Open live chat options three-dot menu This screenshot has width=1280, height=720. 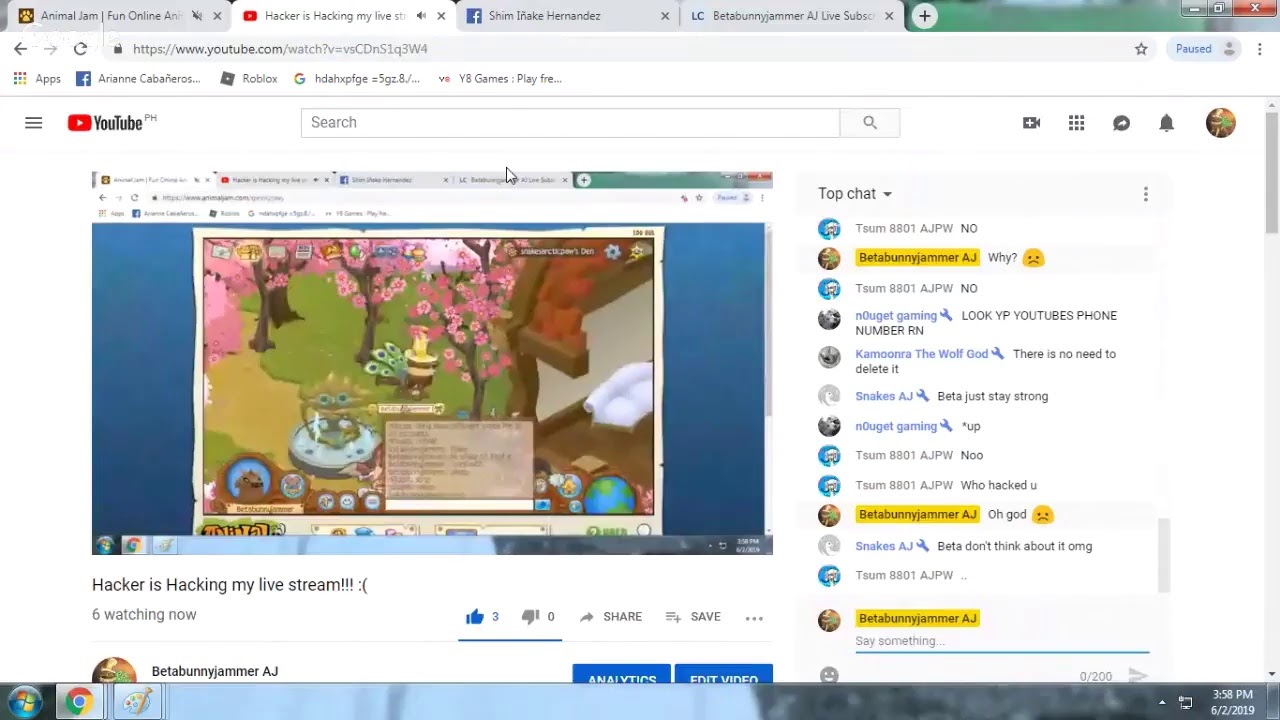point(1145,194)
